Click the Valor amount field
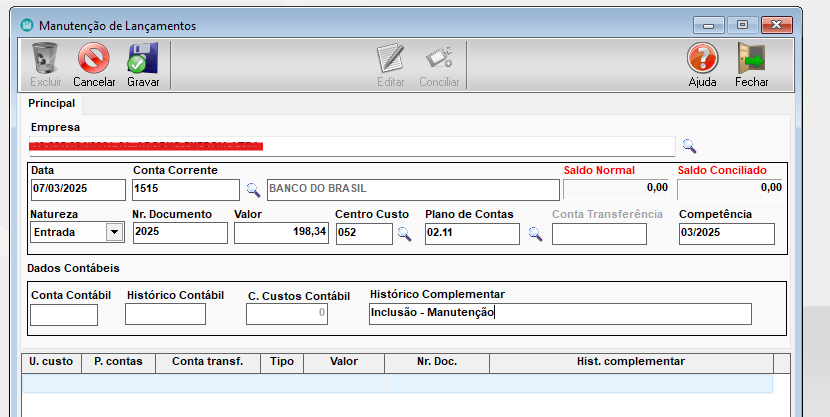This screenshot has height=417, width=830. 280,233
